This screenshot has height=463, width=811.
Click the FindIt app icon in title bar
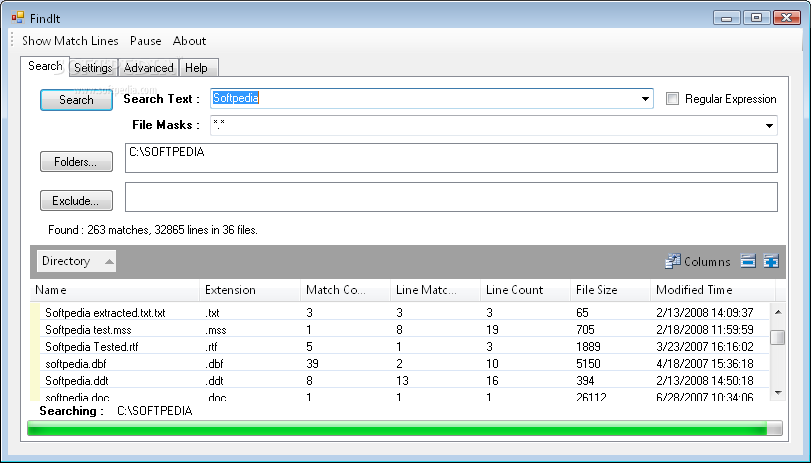tap(18, 18)
